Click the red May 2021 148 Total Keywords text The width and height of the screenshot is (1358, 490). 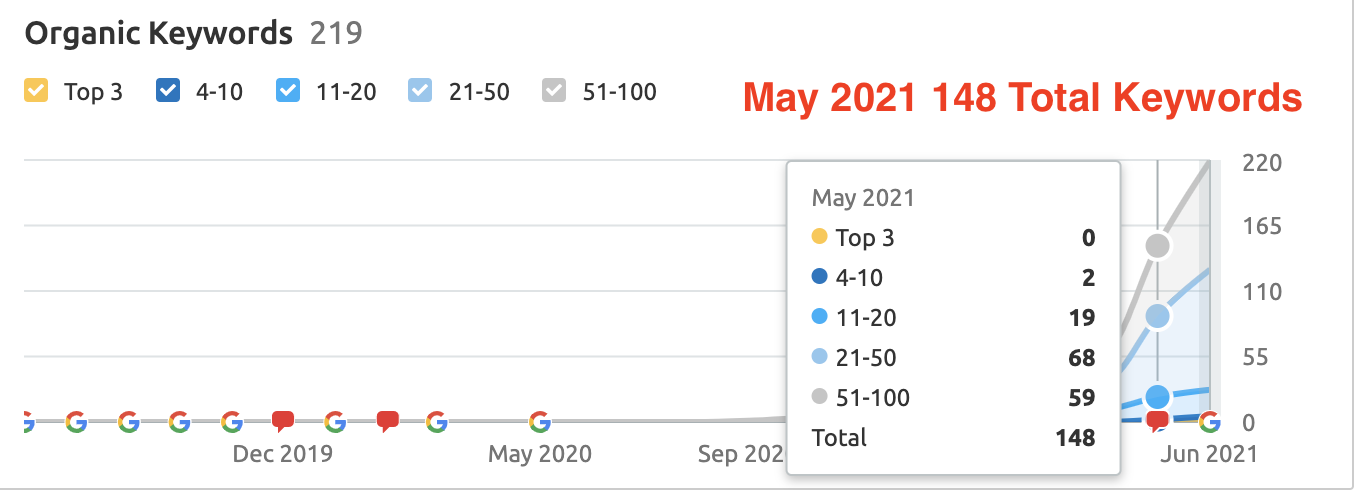[x=1022, y=98]
